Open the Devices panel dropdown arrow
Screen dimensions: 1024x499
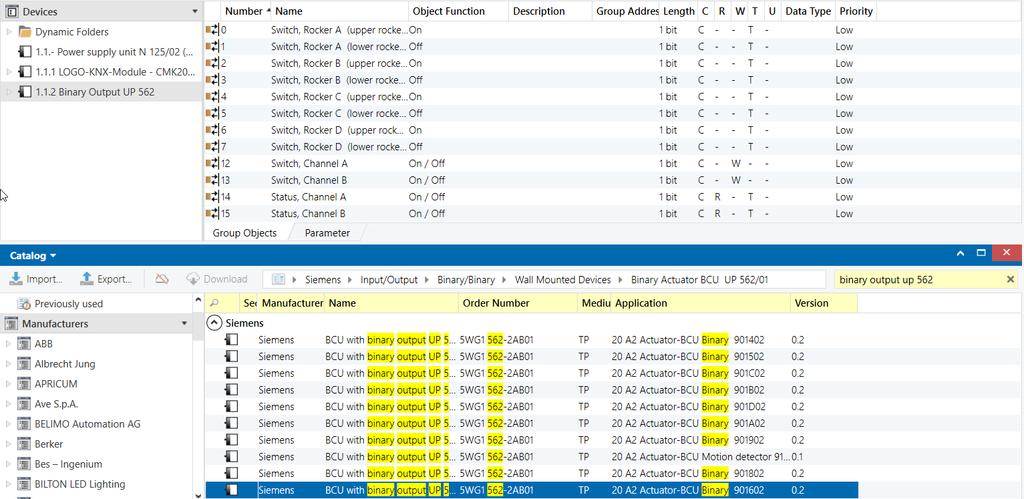(195, 11)
